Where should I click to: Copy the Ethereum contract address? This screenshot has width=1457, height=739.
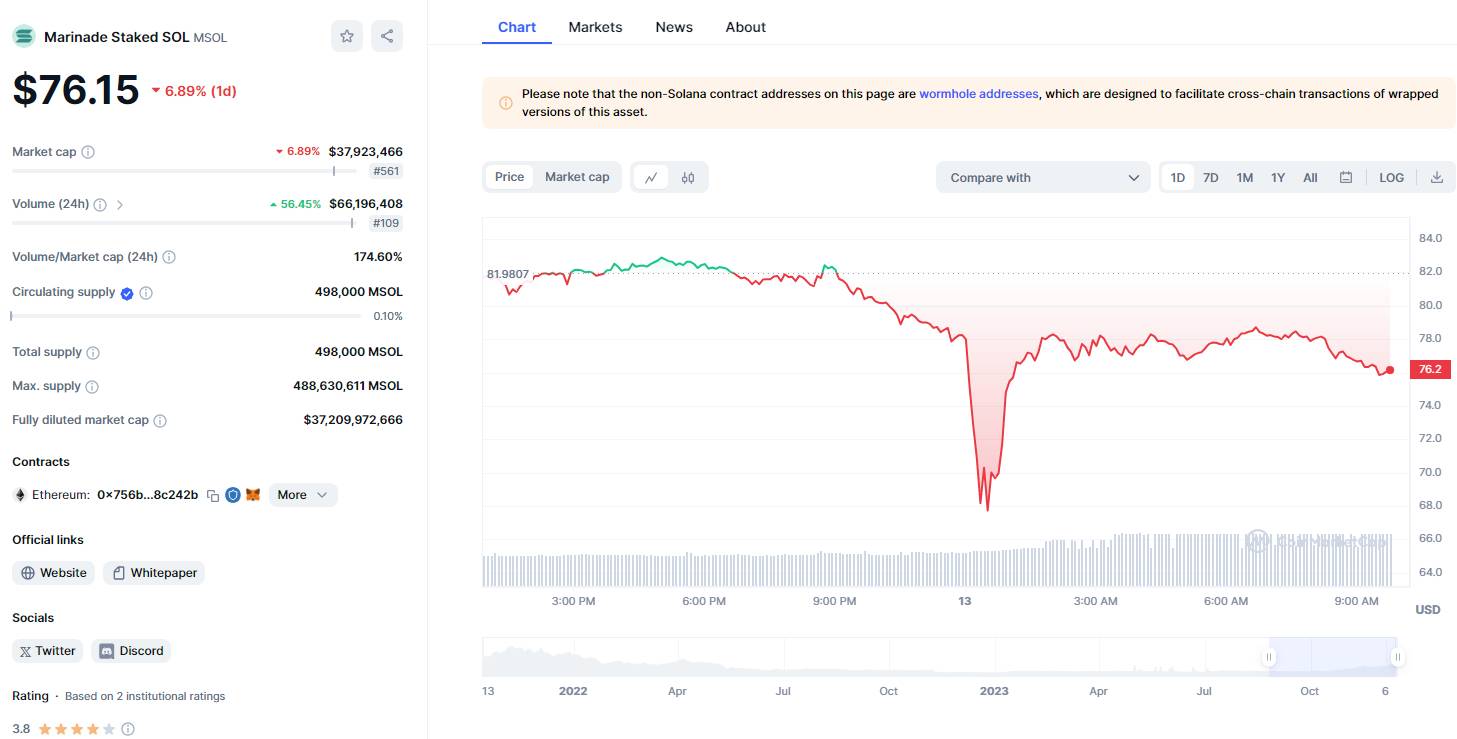[213, 495]
